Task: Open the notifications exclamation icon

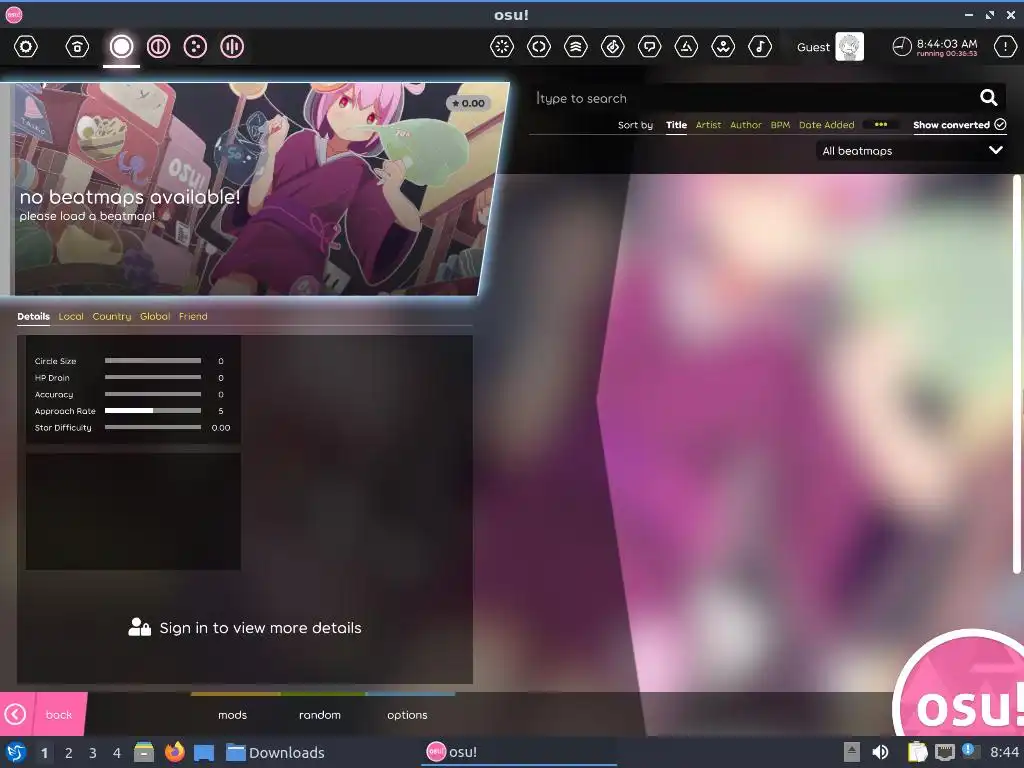Action: pos(1005,46)
